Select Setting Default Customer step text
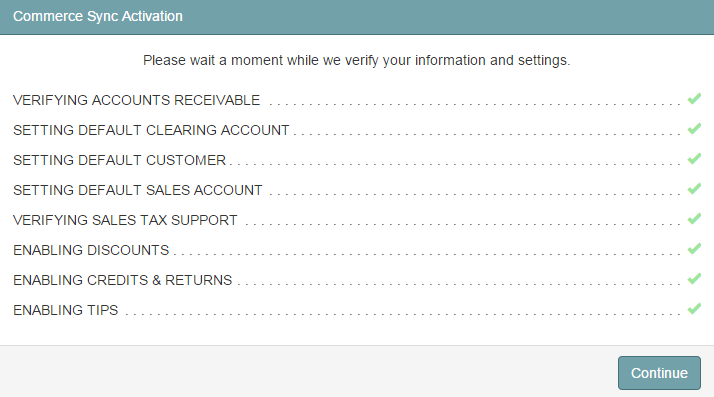This screenshot has height=397, width=714. pyautogui.click(x=119, y=160)
